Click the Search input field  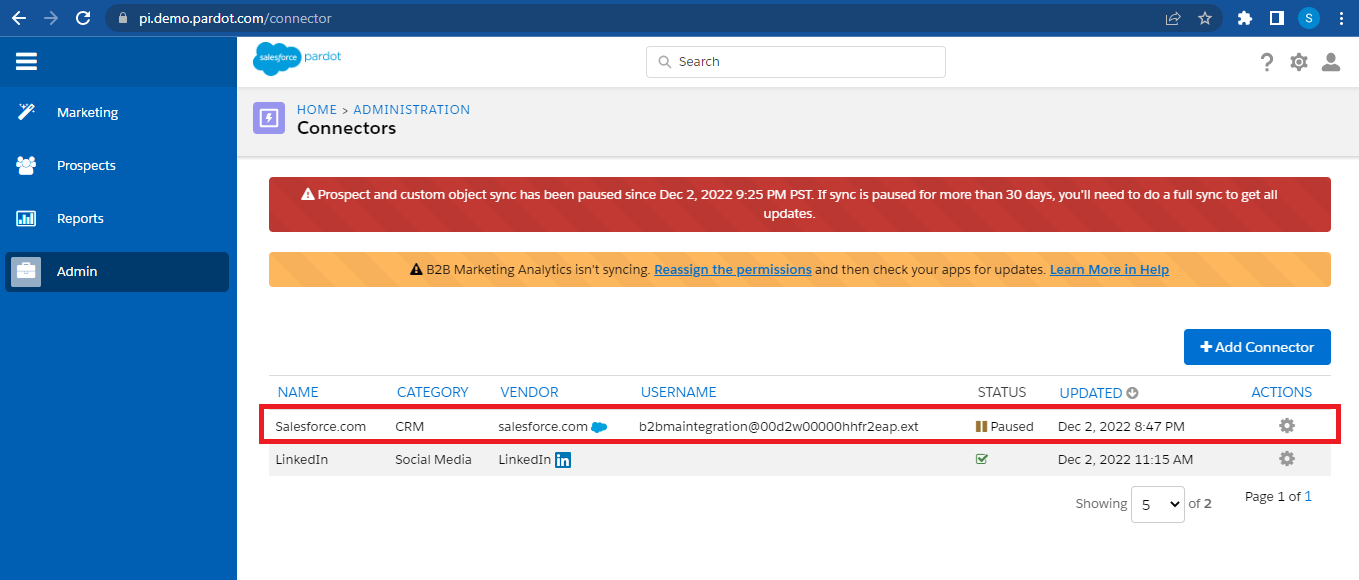coord(796,61)
